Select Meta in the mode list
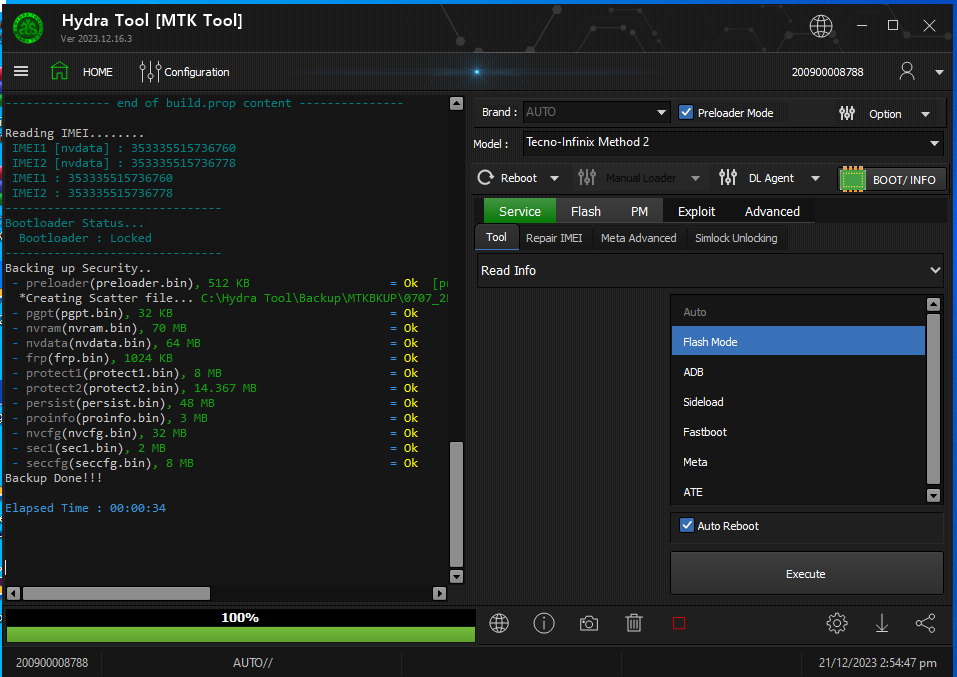957x677 pixels. coord(798,462)
